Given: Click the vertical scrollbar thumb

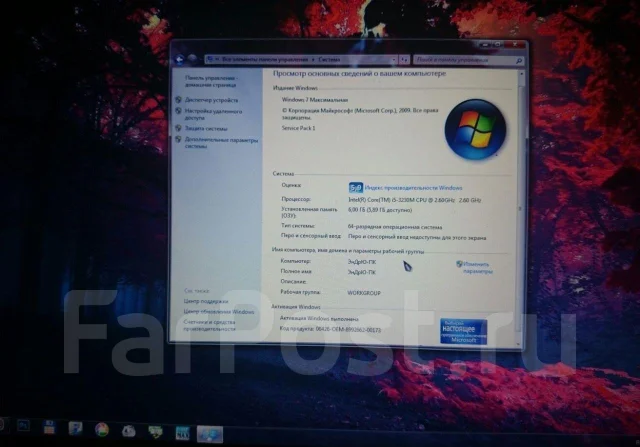Looking at the screenshot, I should coord(520,208).
